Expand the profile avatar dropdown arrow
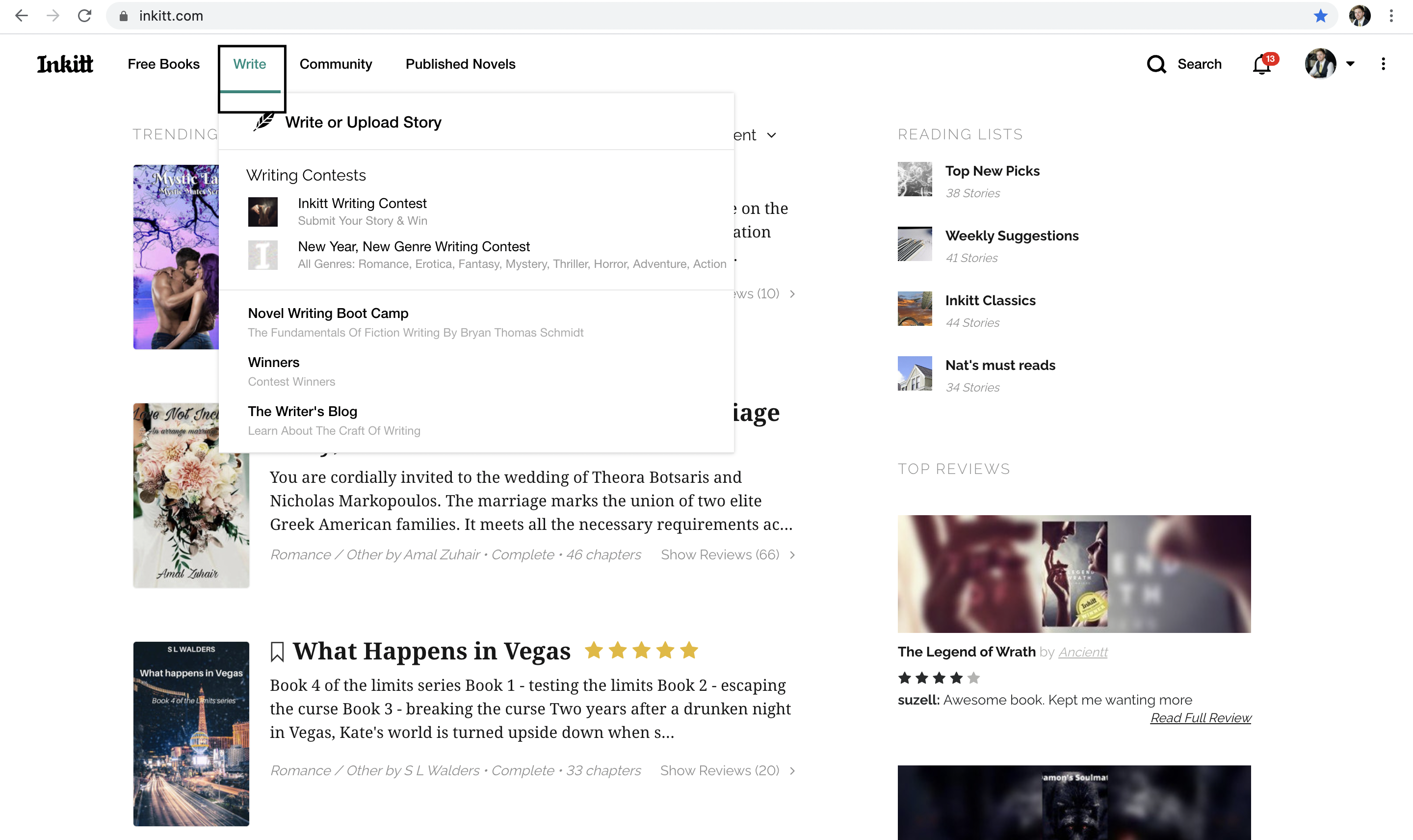Viewport: 1413px width, 840px height. [1350, 64]
